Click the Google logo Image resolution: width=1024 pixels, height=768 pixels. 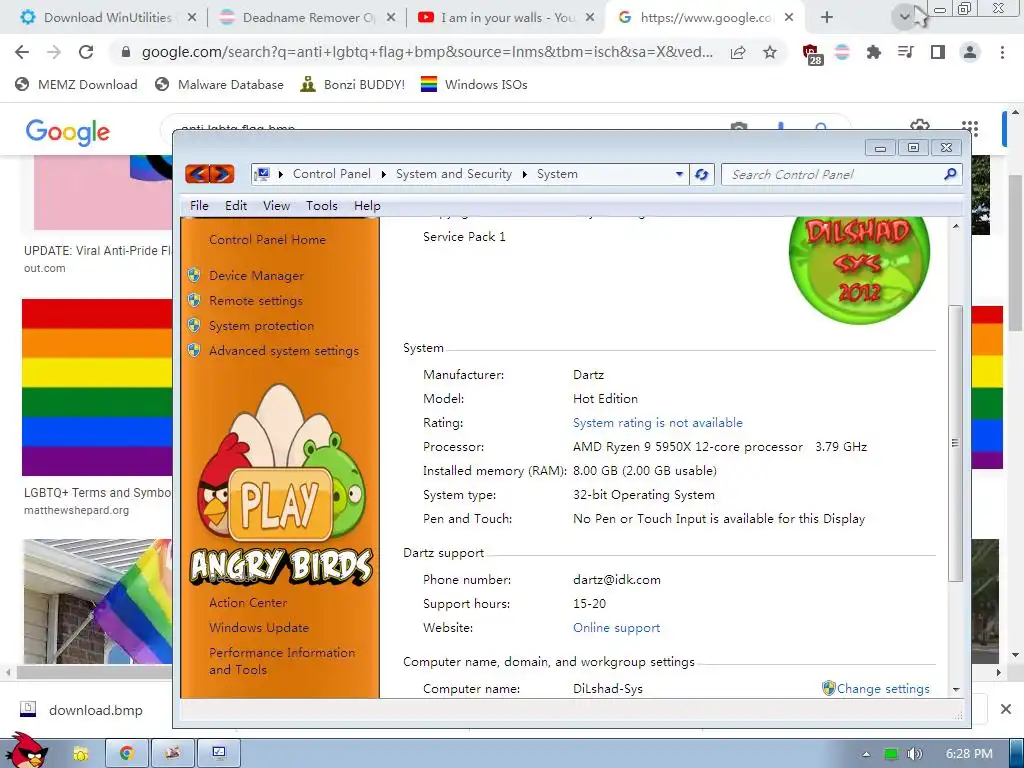pos(67,131)
